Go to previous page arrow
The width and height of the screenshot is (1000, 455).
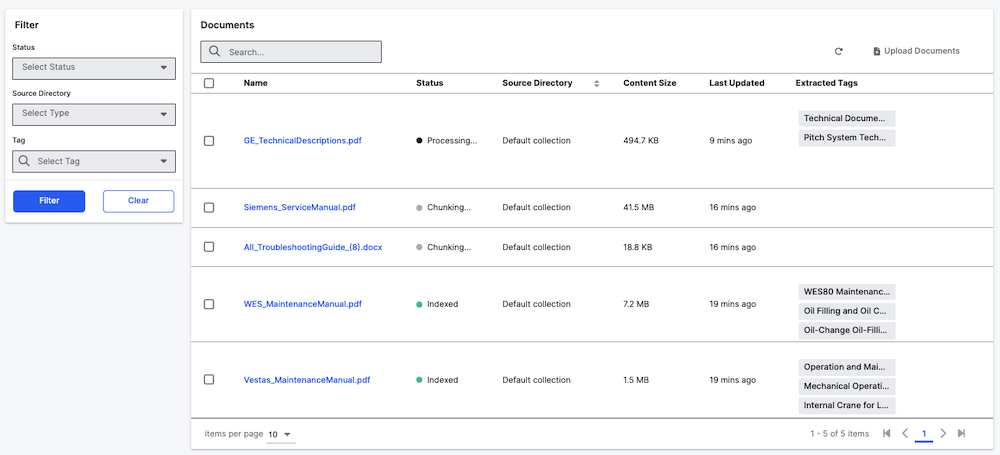pyautogui.click(x=905, y=433)
